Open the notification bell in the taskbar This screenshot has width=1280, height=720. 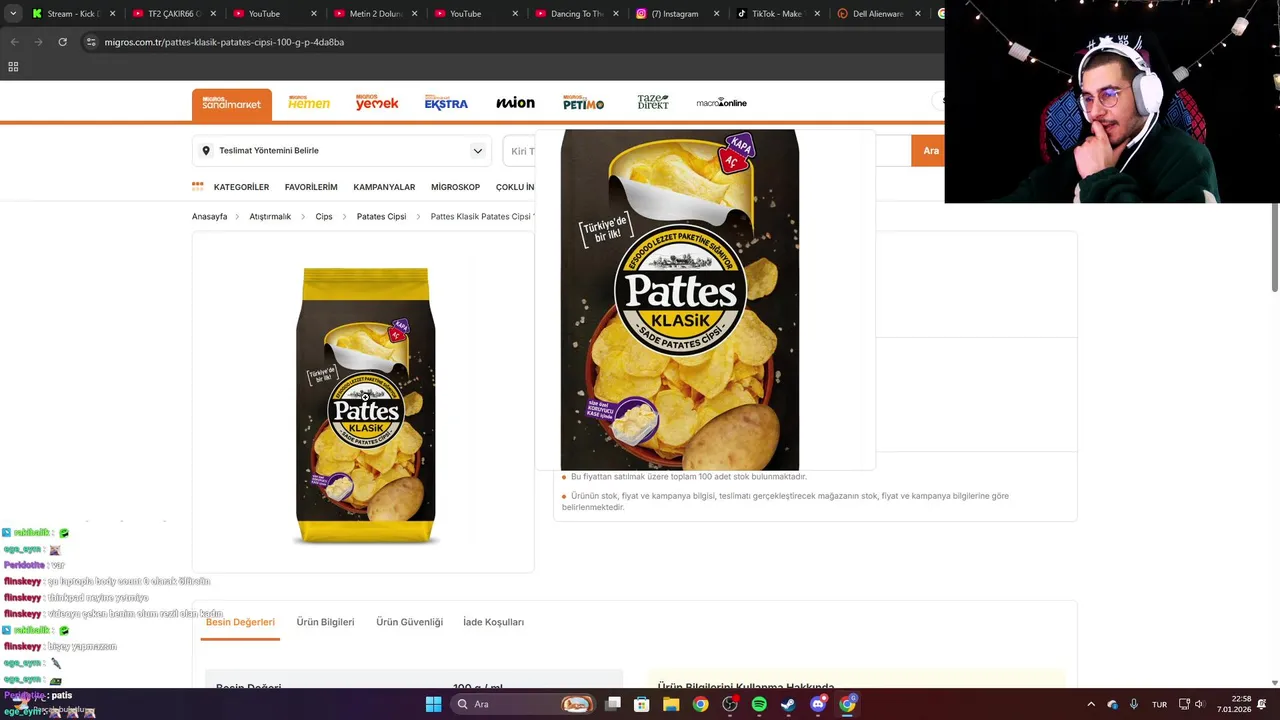(x=1263, y=704)
